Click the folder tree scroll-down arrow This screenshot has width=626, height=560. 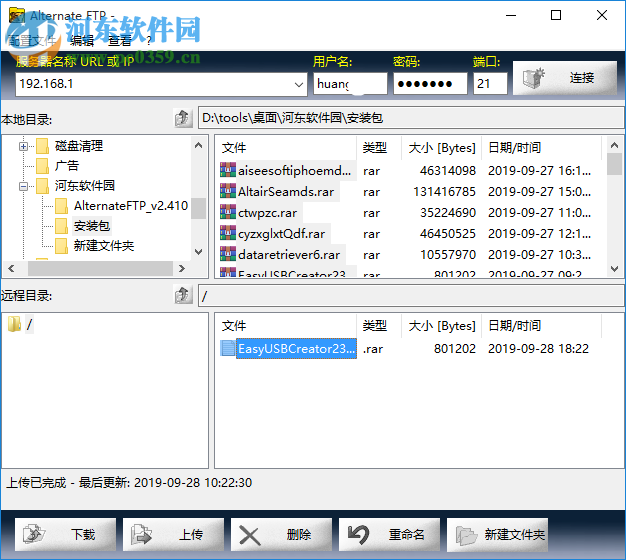click(198, 251)
